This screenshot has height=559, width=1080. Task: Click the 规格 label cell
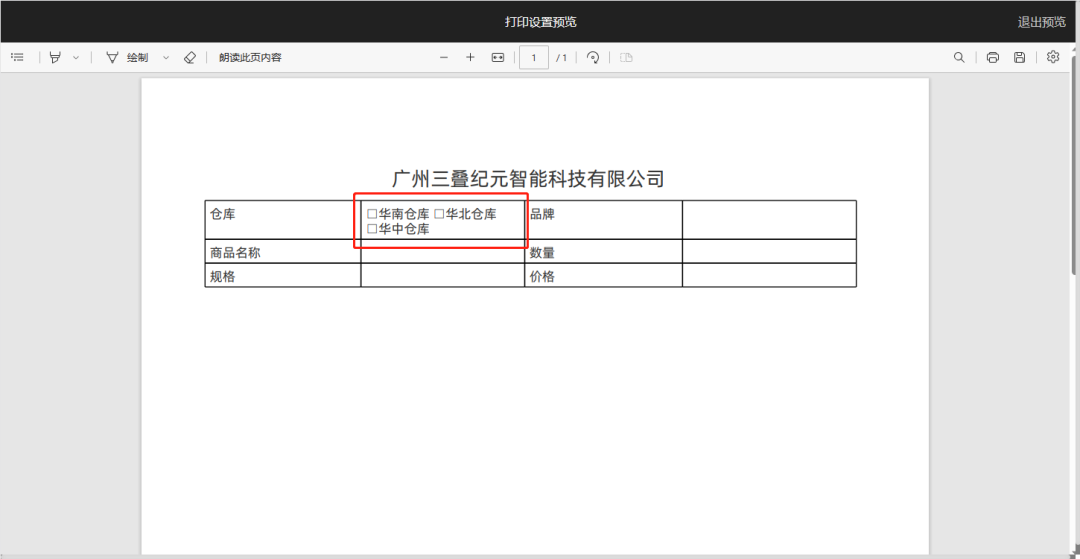(282, 275)
